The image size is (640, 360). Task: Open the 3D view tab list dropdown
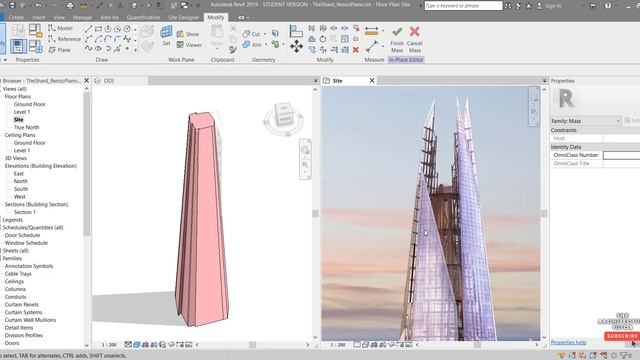(316, 81)
